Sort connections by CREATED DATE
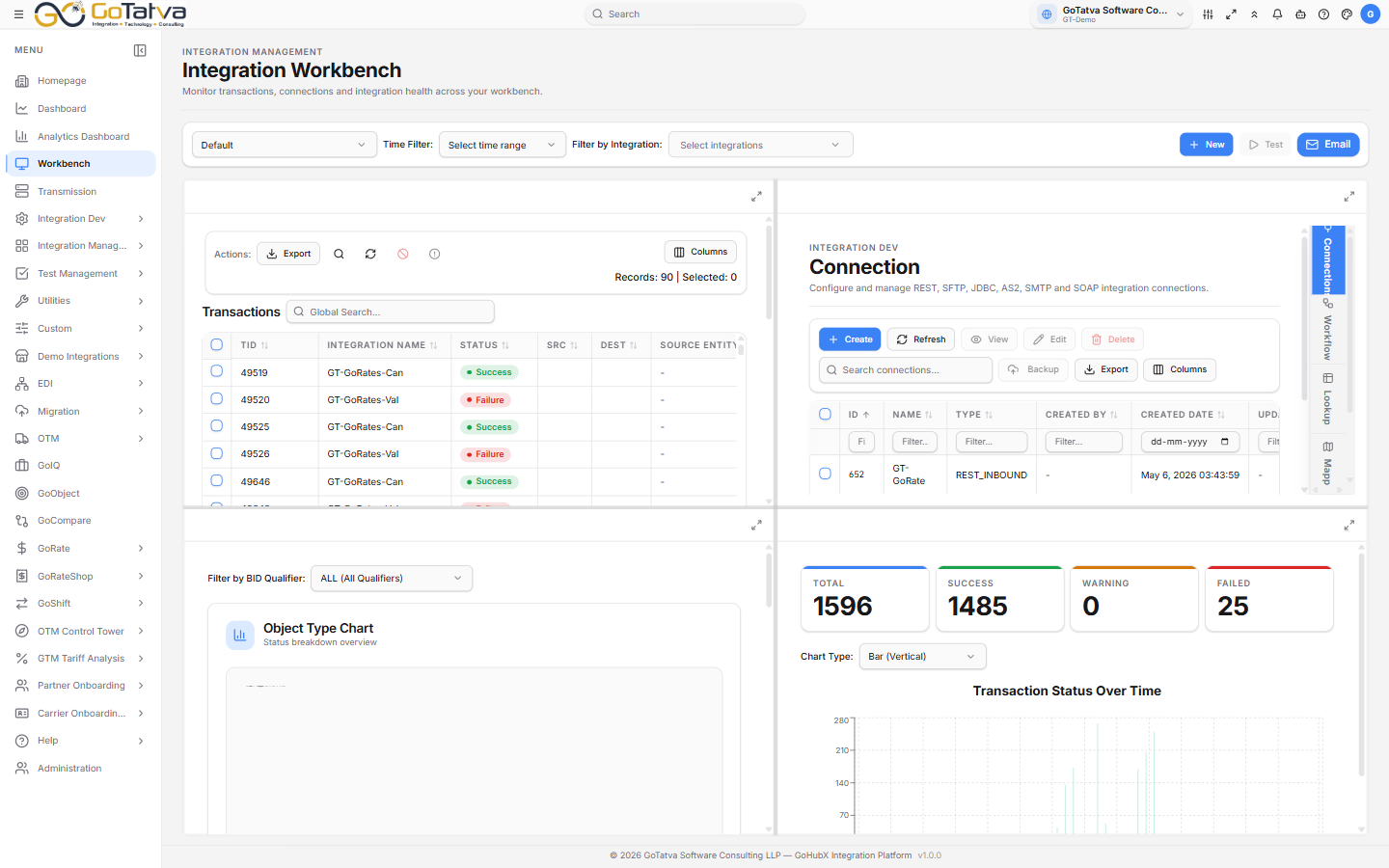 1183,415
